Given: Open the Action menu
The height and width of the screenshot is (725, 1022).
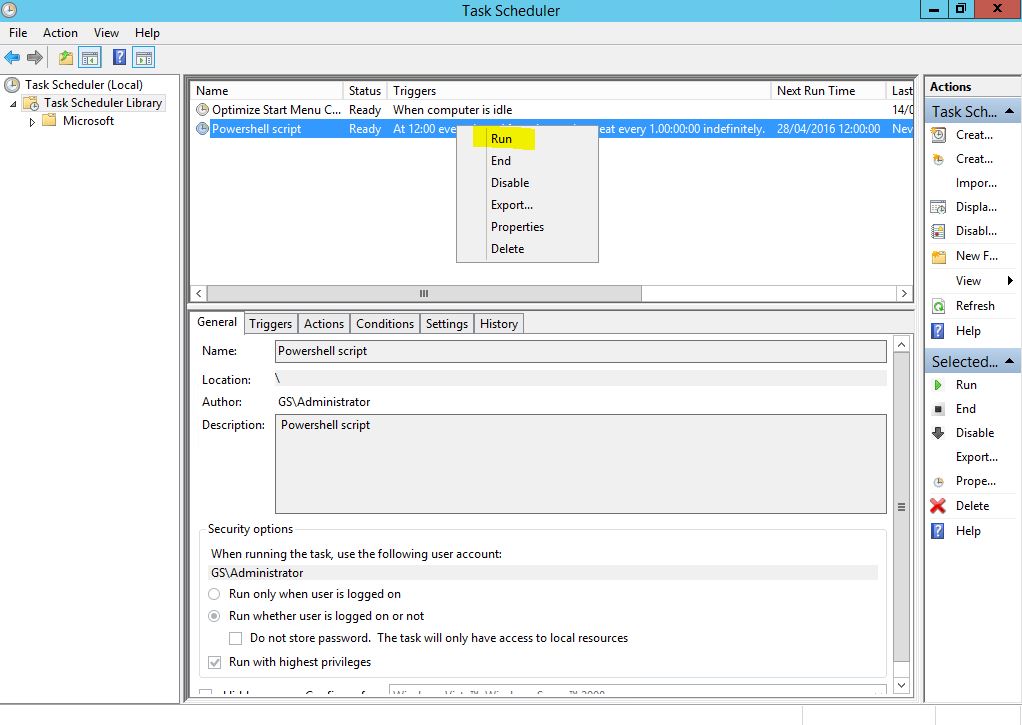Looking at the screenshot, I should pos(60,33).
